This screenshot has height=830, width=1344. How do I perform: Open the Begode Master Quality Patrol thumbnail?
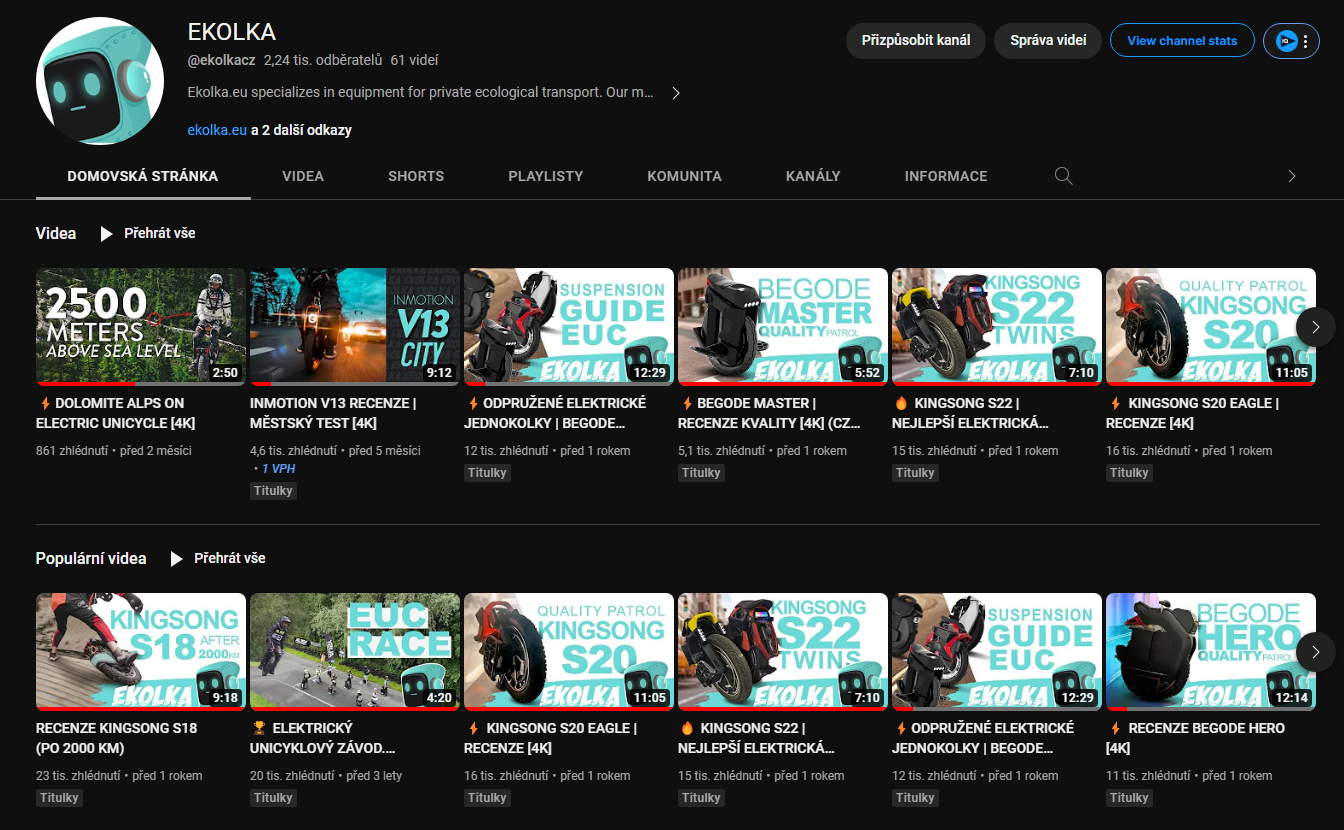783,327
